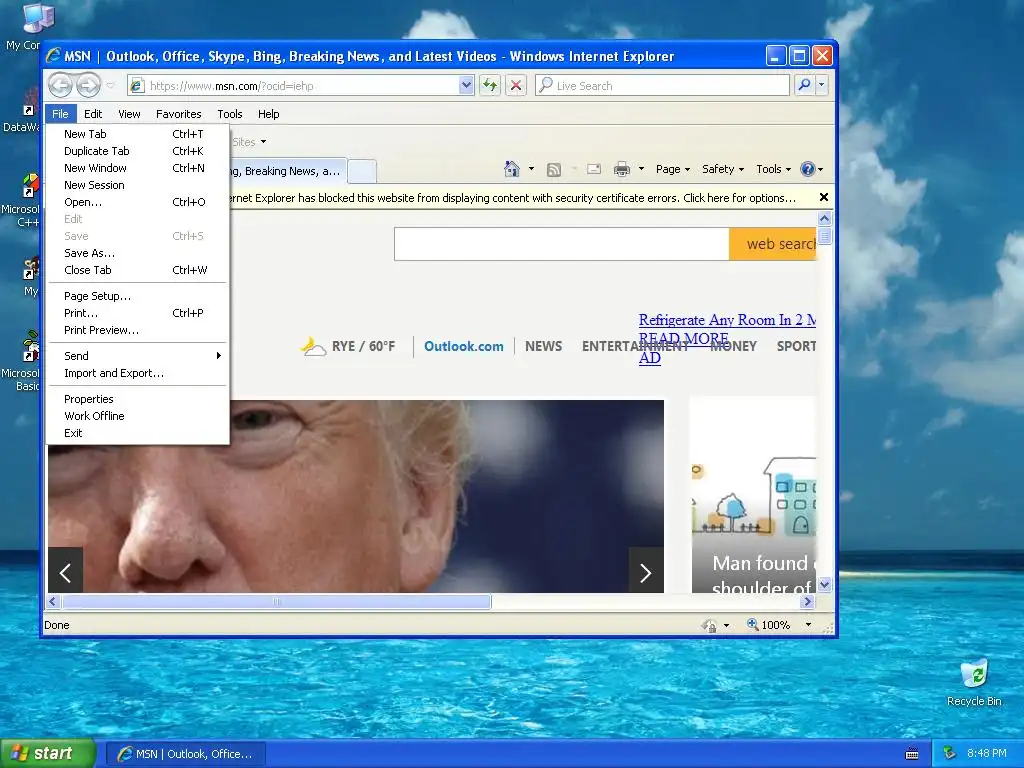1024x768 pixels.
Task: Open the Favorites menu
Action: pos(178,114)
